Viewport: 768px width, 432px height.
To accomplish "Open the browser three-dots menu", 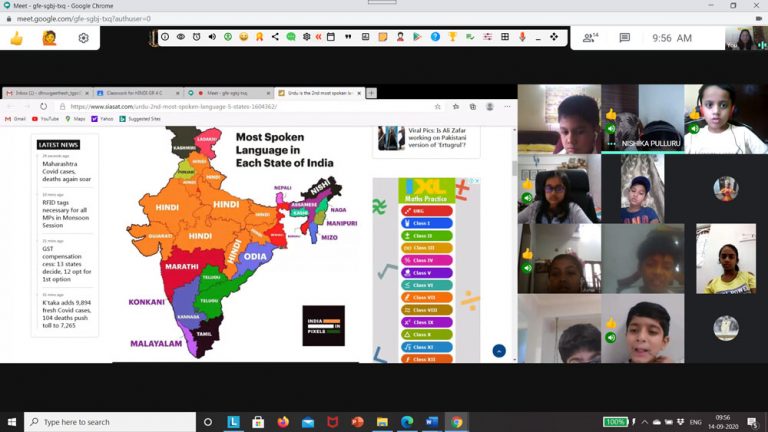I will click(x=507, y=106).
